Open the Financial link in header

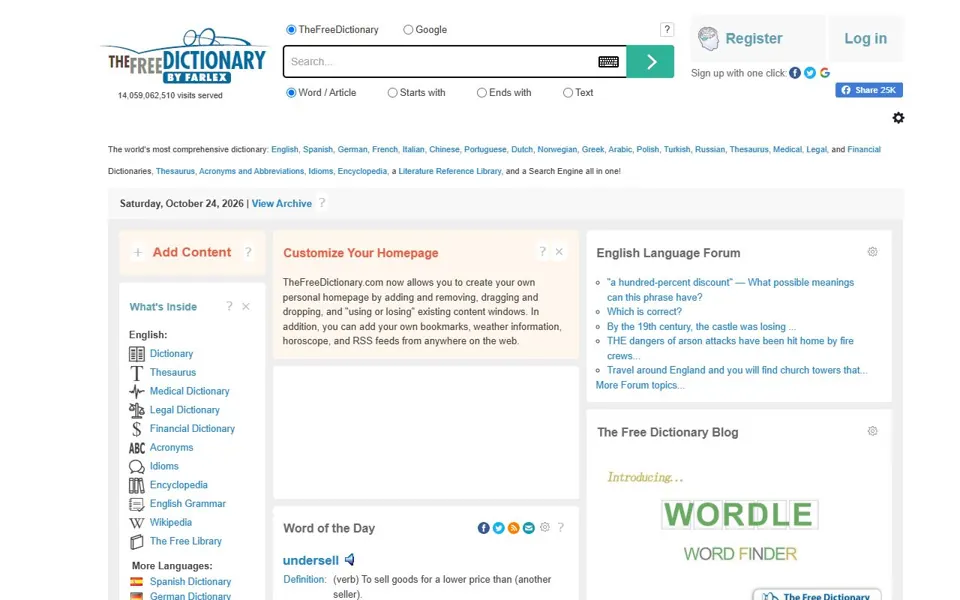pyautogui.click(x=864, y=149)
